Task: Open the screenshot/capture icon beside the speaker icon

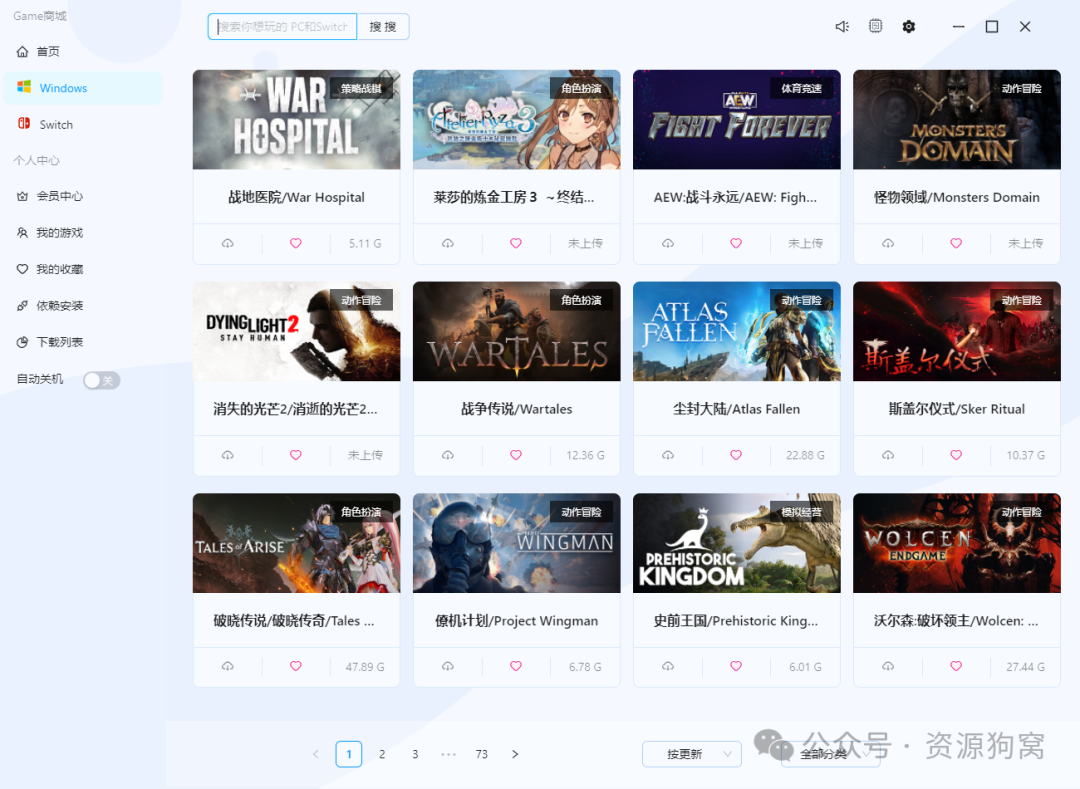Action: point(875,26)
